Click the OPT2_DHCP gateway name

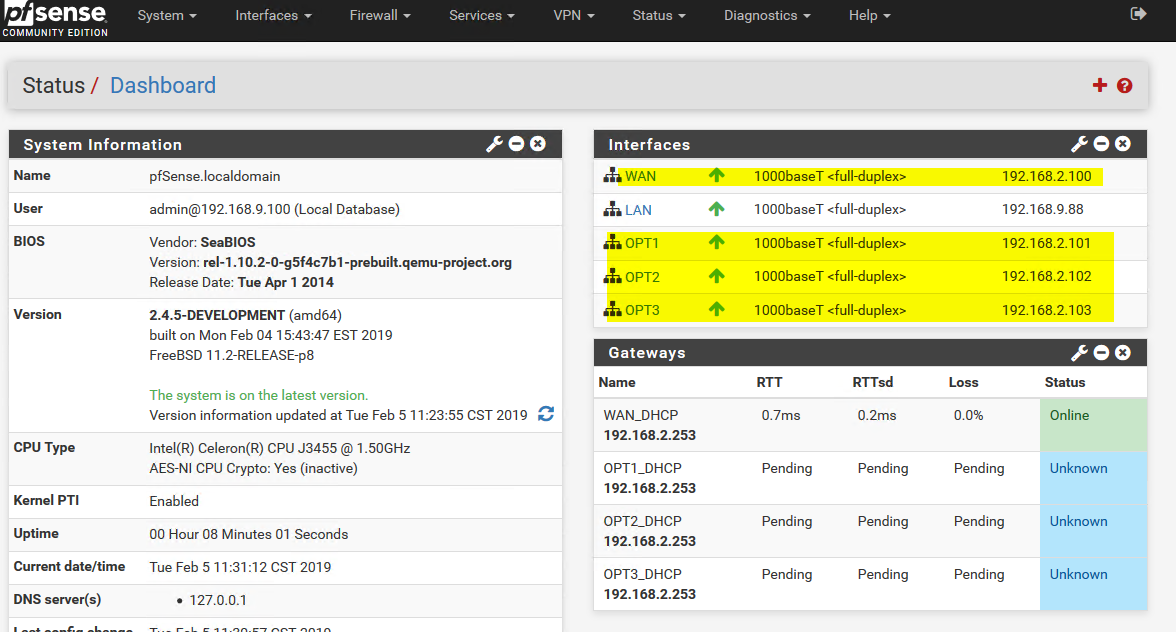pyautogui.click(x=643, y=522)
